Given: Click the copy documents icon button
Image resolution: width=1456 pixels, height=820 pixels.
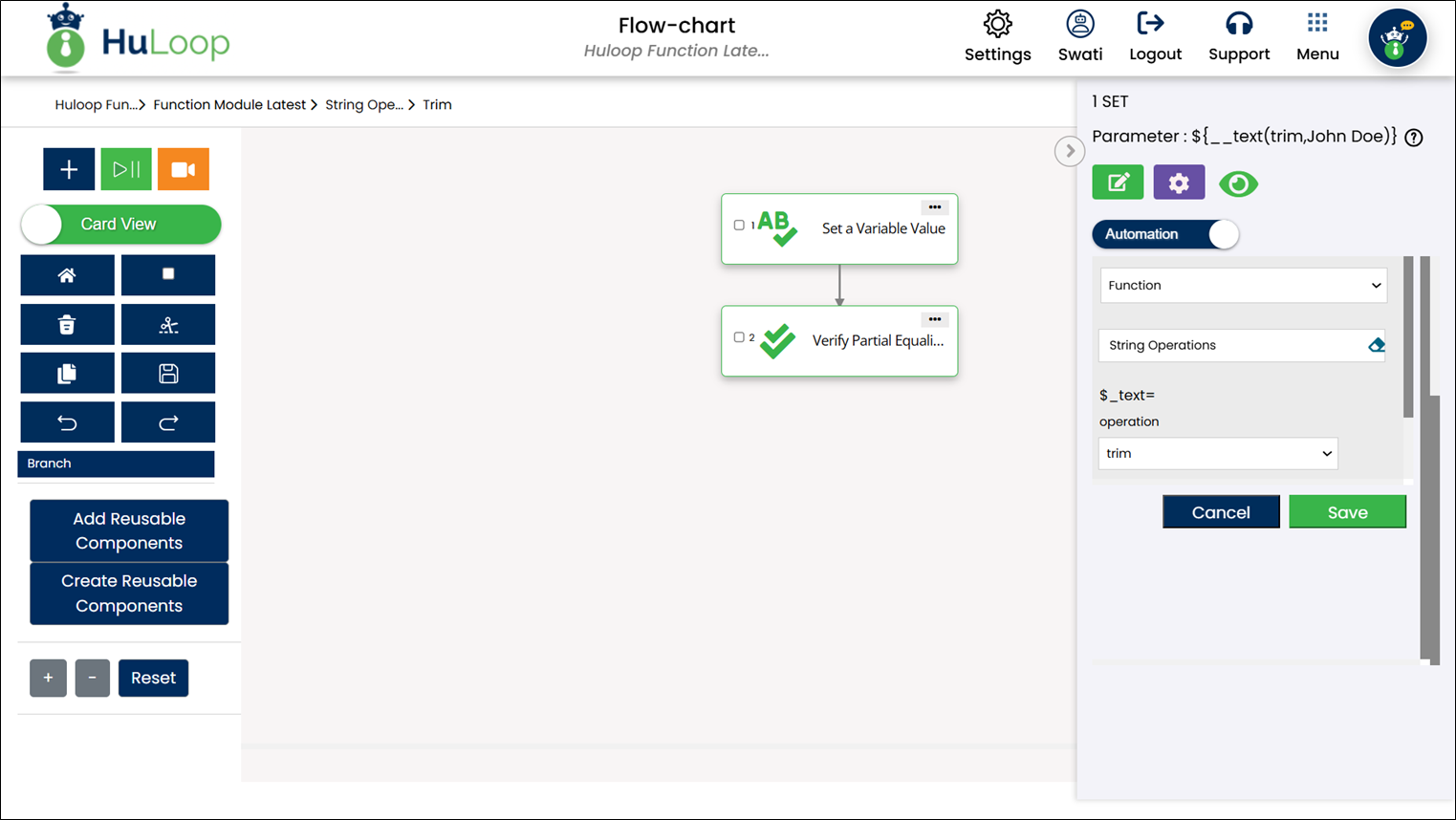Looking at the screenshot, I should [x=67, y=374].
